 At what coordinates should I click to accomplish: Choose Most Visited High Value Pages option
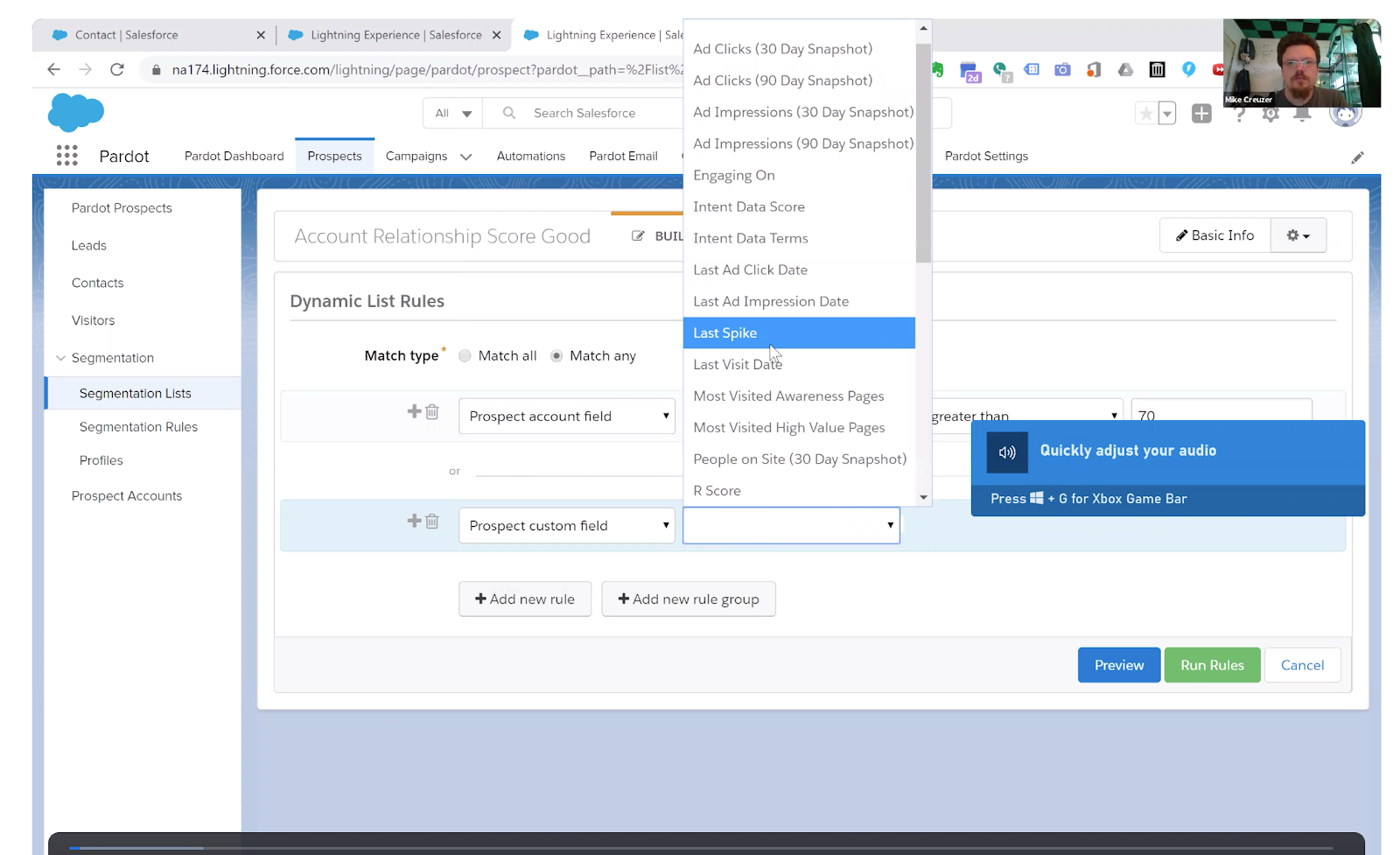799,427
